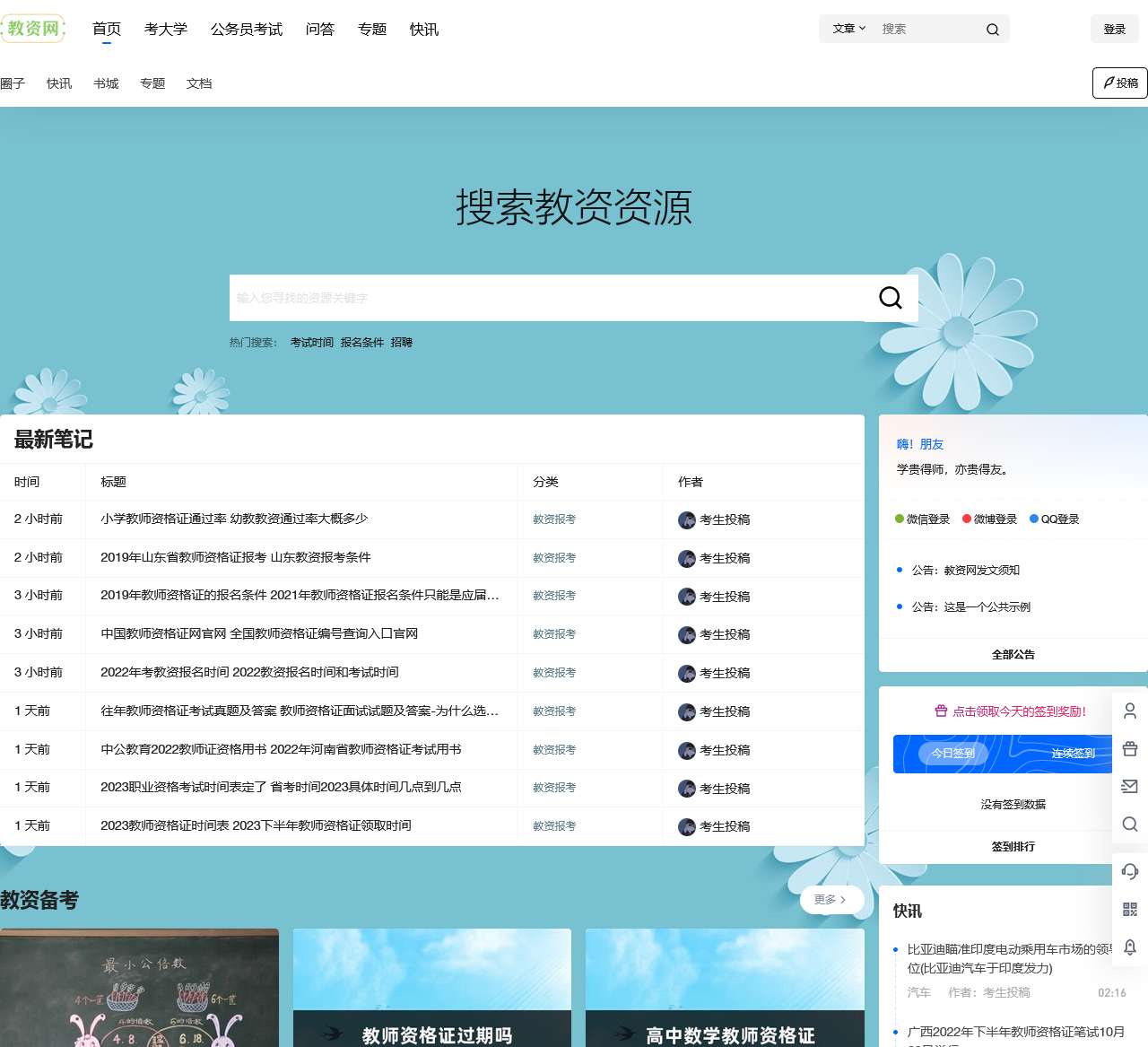Screen dimensions: 1148x1047
Task: Switch to 连续签到 in check-in panel
Action: [x=1073, y=754]
